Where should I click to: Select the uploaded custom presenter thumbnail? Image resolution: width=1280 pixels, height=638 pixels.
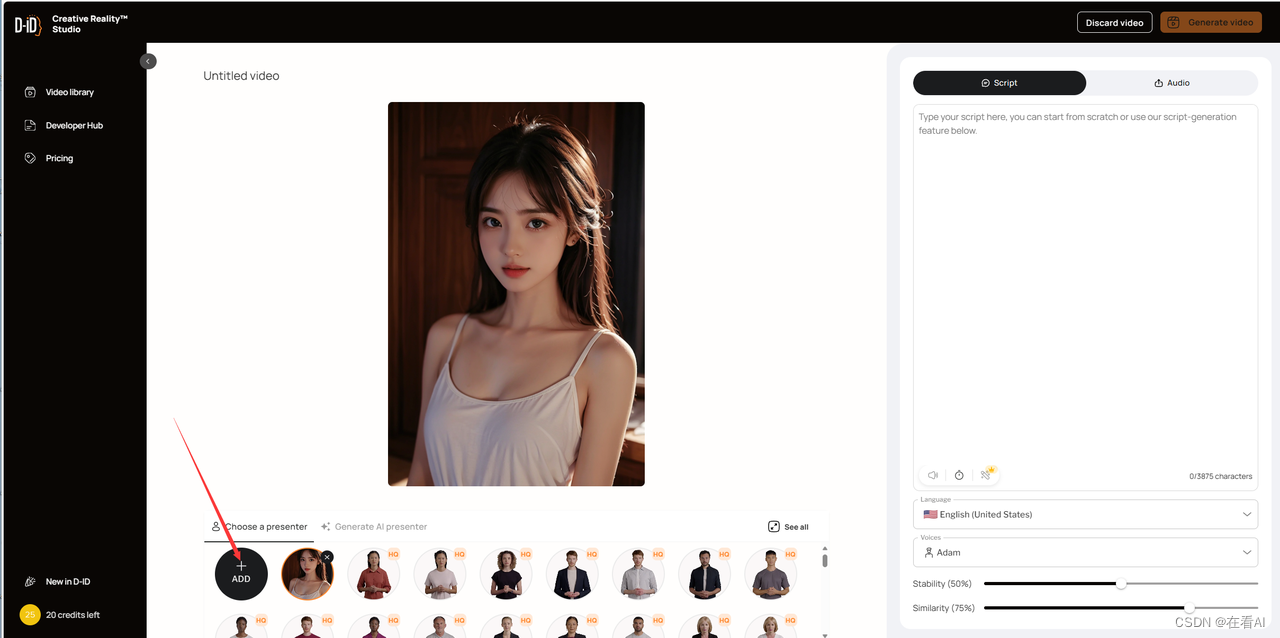307,574
